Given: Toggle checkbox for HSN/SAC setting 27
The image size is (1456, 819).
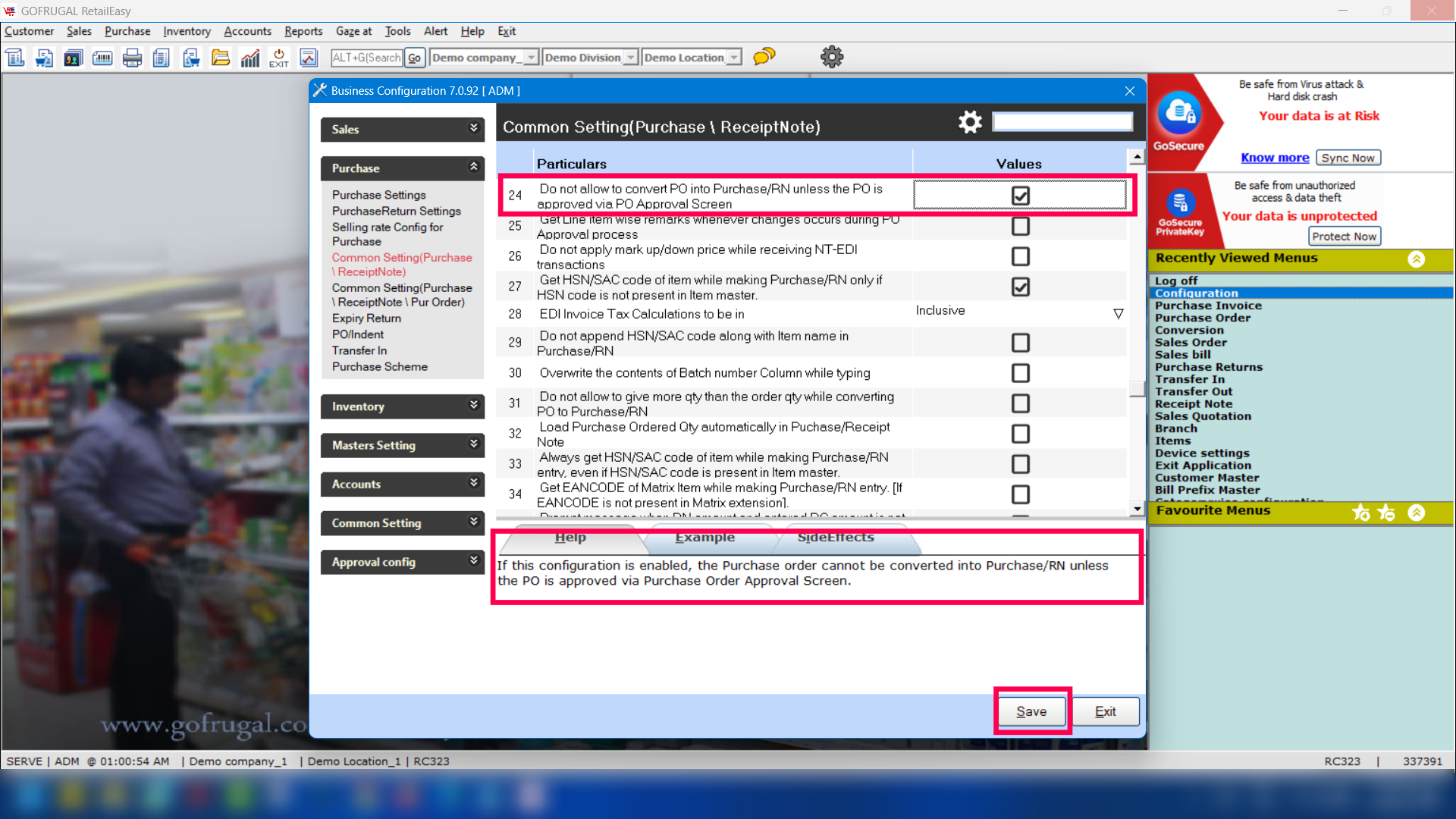Looking at the screenshot, I should pyautogui.click(x=1020, y=287).
